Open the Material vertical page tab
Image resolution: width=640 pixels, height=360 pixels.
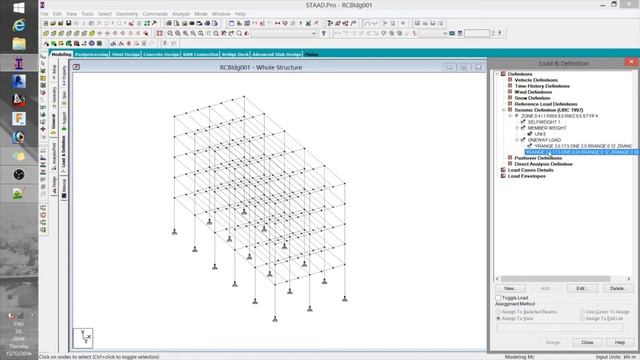[64, 189]
